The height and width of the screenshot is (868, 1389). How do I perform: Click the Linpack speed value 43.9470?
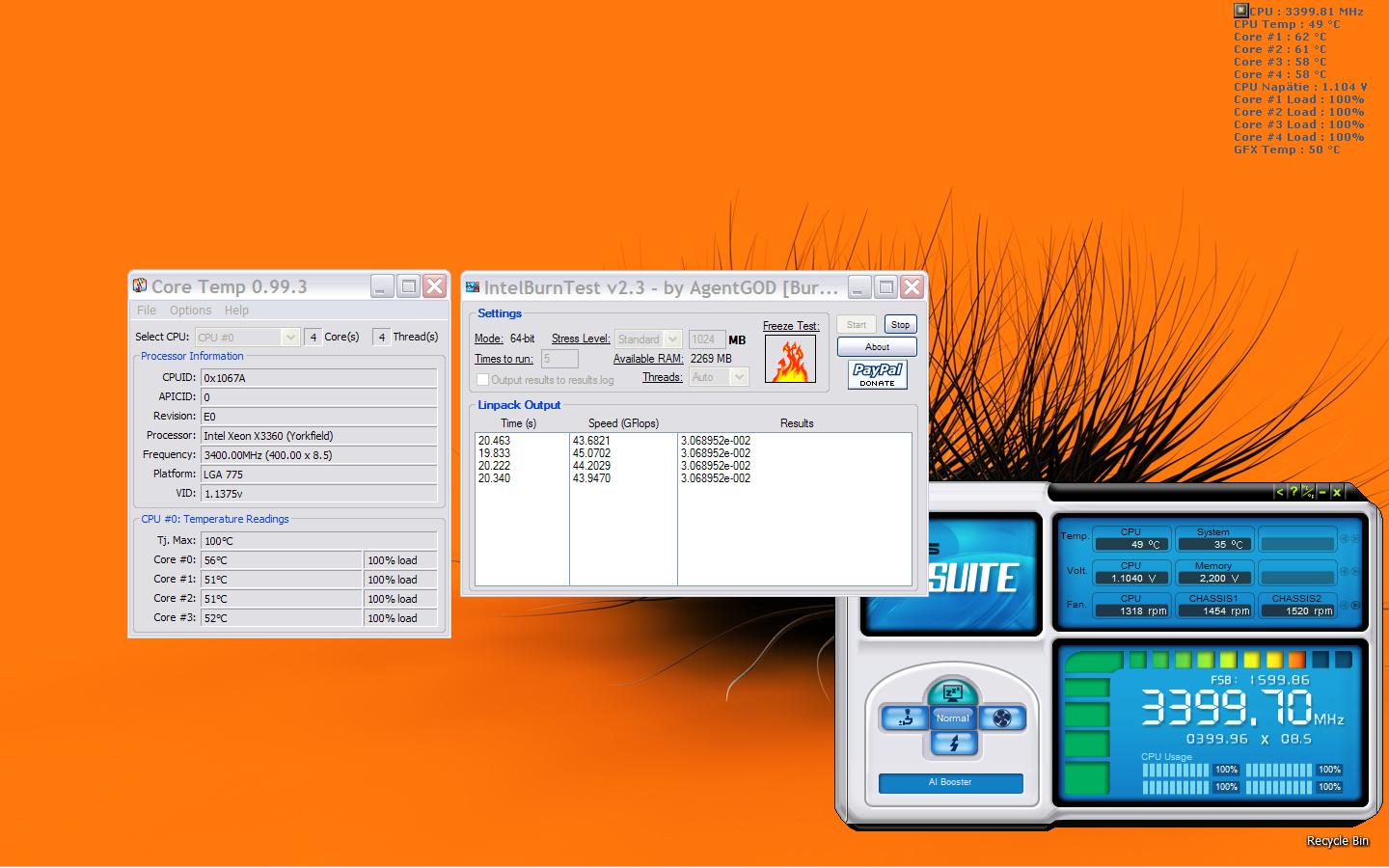pos(591,478)
